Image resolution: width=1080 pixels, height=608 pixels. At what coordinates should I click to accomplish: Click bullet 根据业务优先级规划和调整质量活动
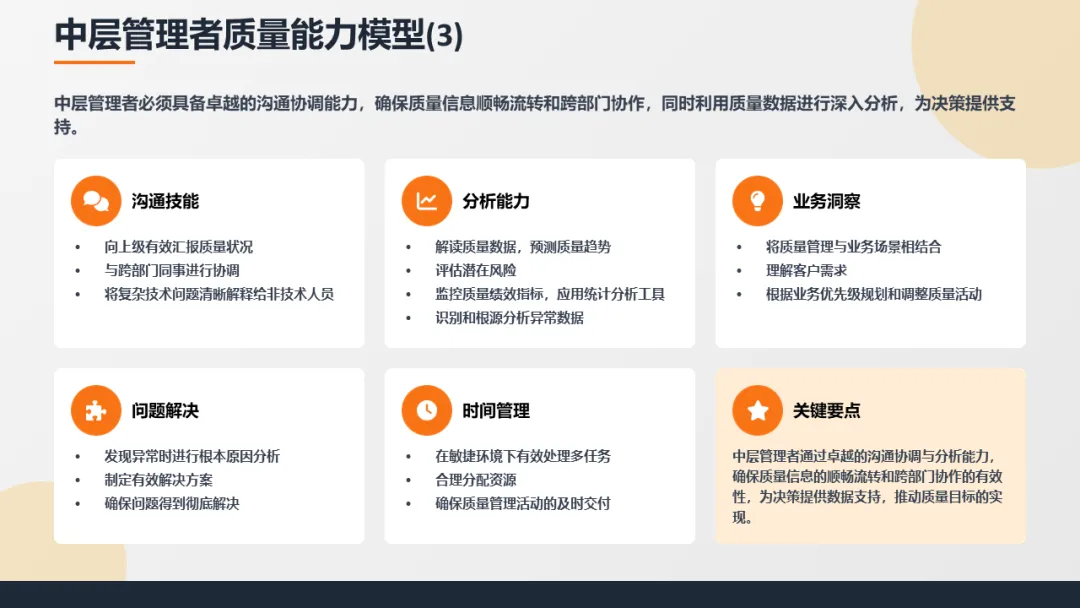[x=873, y=294]
